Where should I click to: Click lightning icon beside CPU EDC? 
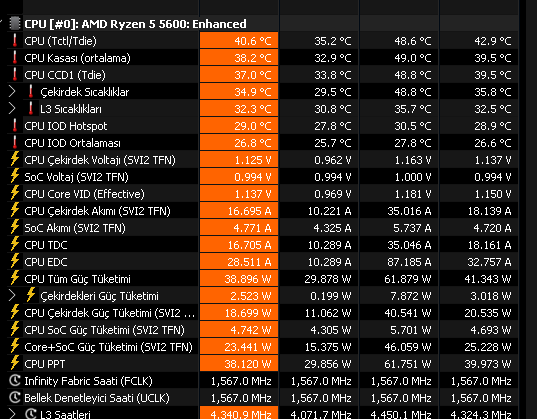(x=15, y=261)
